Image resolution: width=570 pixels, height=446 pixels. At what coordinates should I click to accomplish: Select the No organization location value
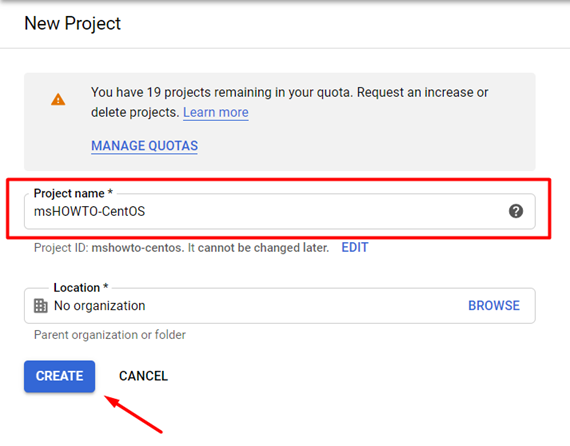[100, 306]
